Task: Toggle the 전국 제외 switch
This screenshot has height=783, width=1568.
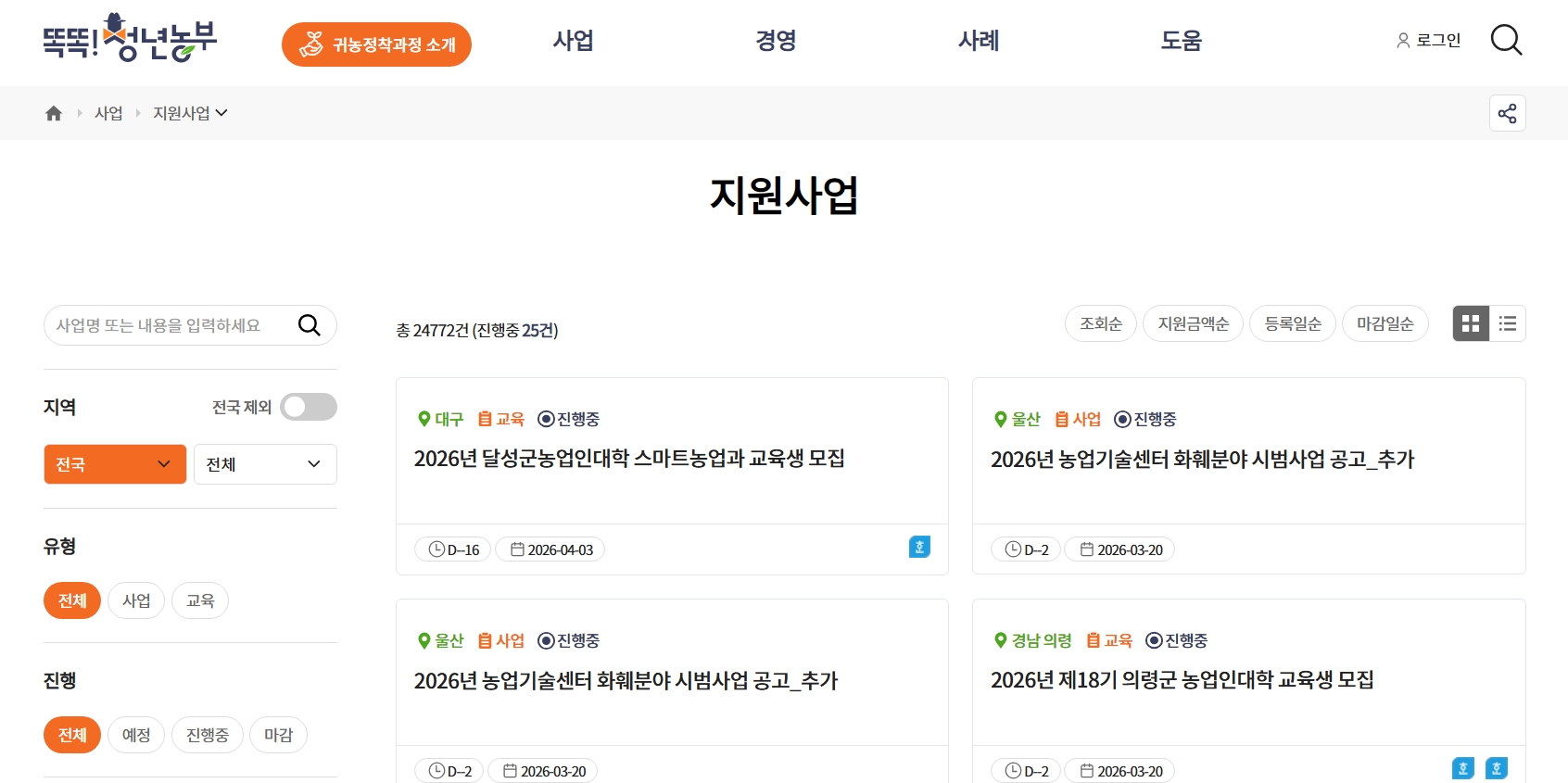Action: click(x=309, y=407)
